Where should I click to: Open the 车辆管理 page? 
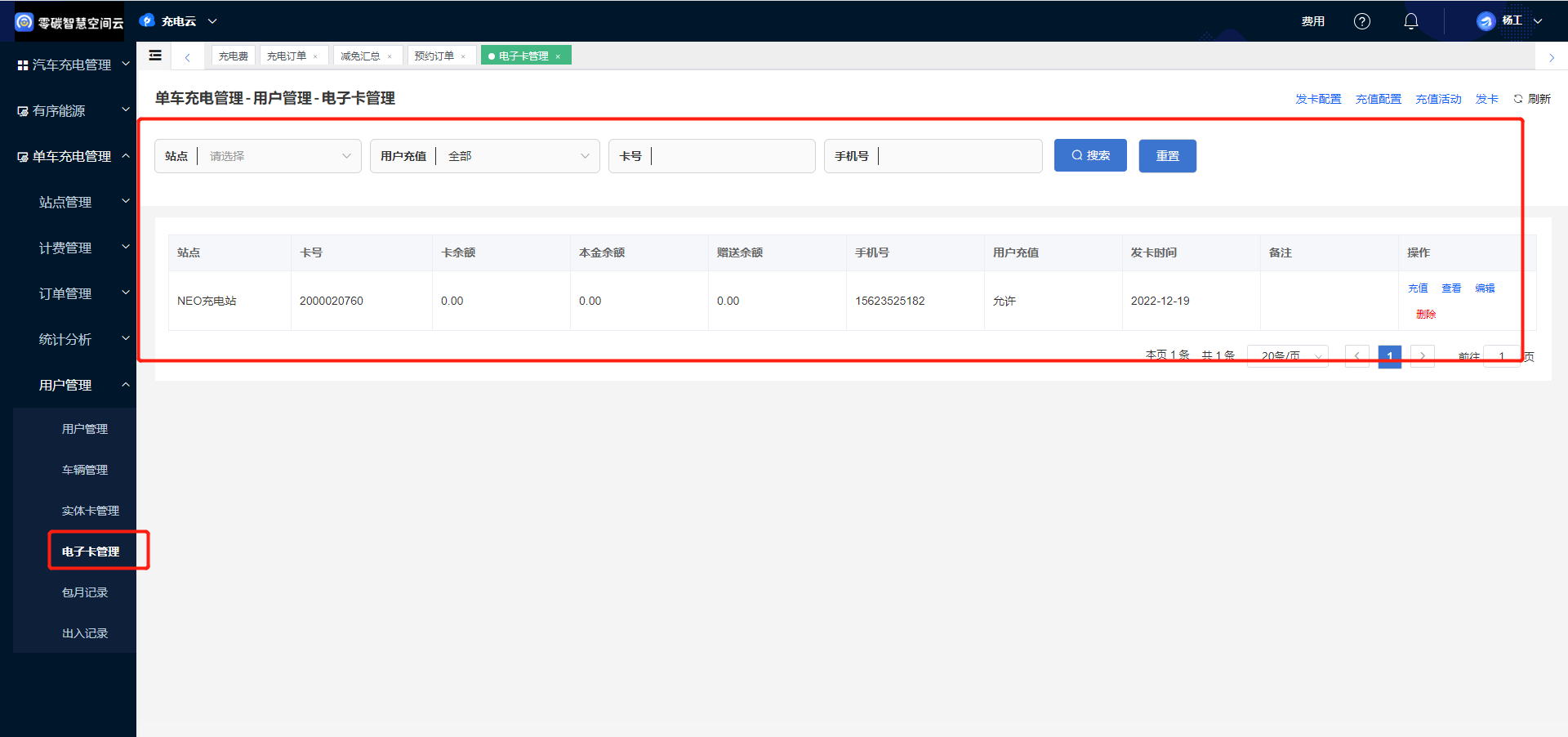pyautogui.click(x=85, y=470)
